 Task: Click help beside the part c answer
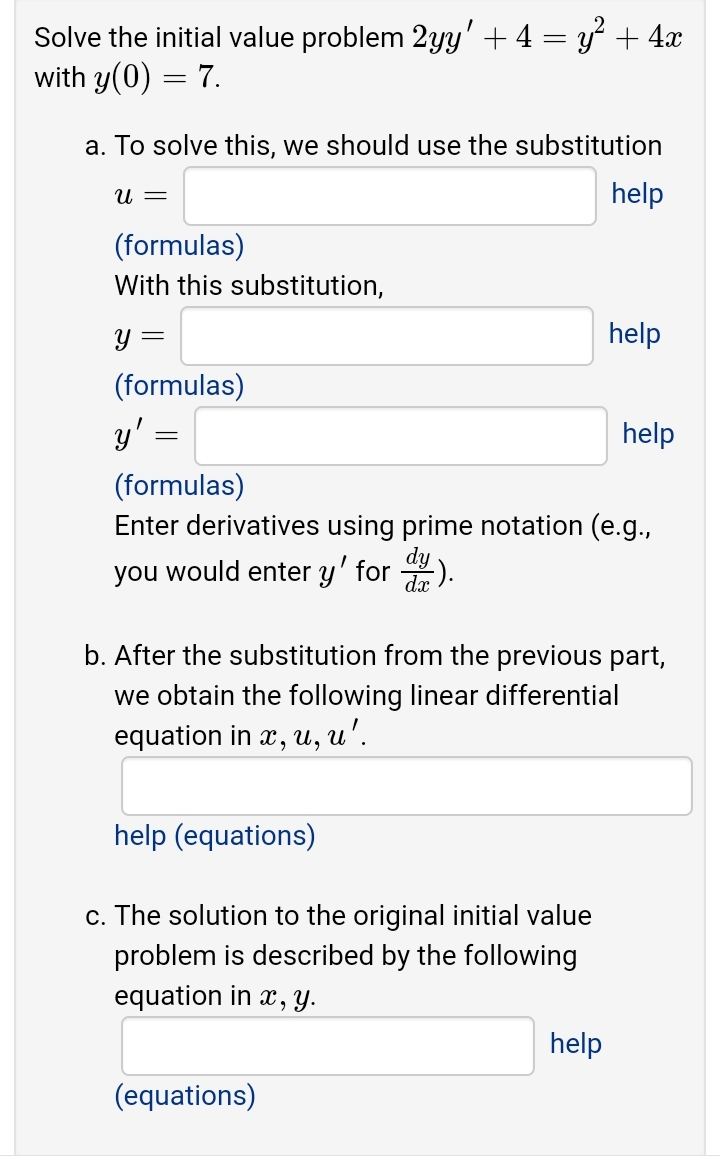575,1044
